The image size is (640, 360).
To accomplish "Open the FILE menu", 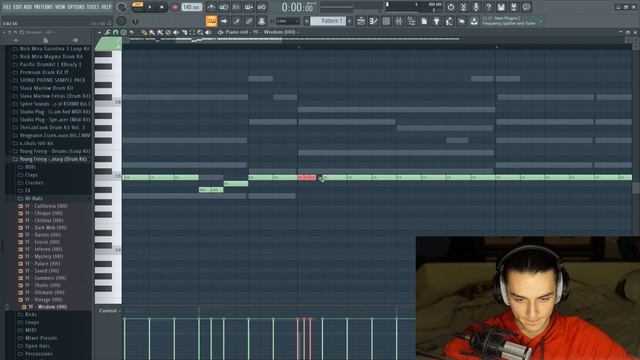I will pos(7,7).
